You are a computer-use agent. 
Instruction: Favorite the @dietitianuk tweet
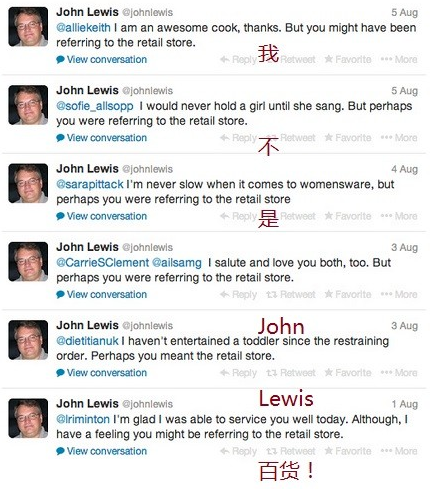pos(348,373)
